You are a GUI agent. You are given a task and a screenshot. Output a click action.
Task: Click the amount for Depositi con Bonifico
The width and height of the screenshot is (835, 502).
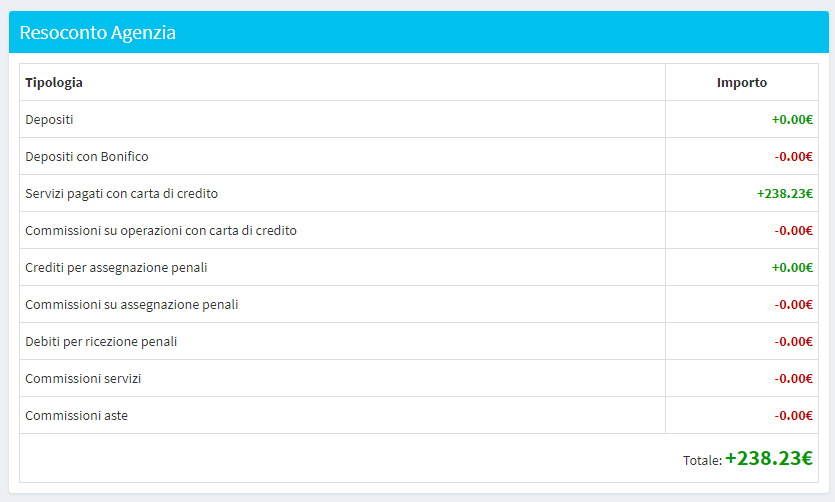tap(793, 157)
